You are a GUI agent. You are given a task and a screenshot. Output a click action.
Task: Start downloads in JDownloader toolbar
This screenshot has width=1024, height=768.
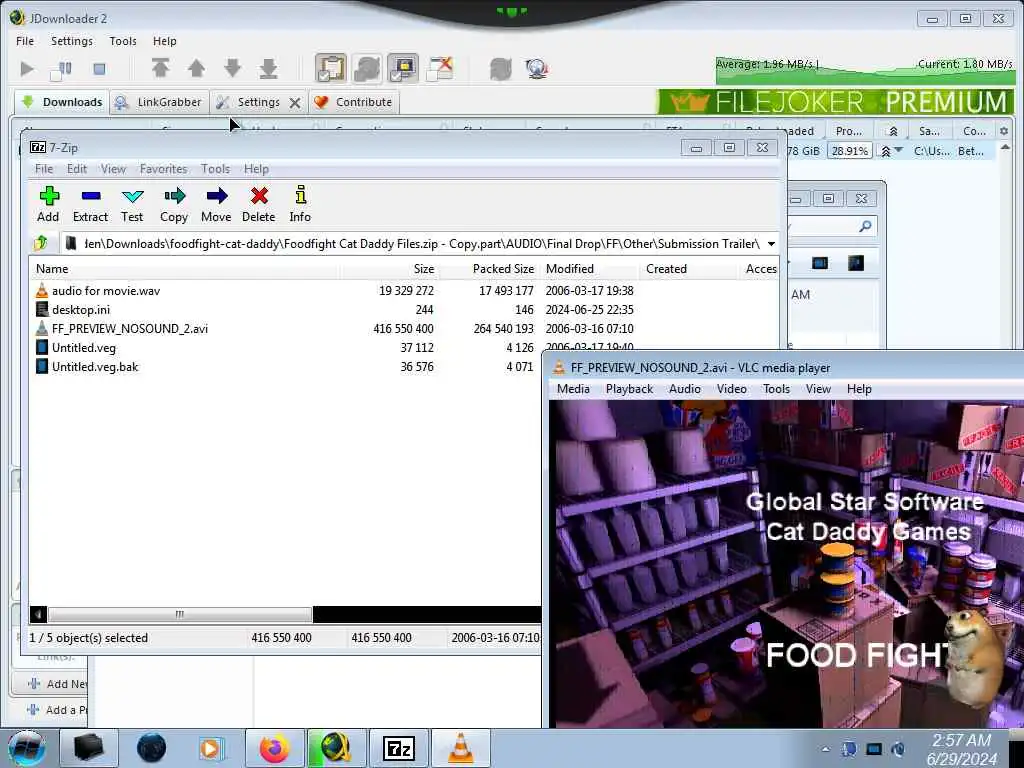click(27, 69)
